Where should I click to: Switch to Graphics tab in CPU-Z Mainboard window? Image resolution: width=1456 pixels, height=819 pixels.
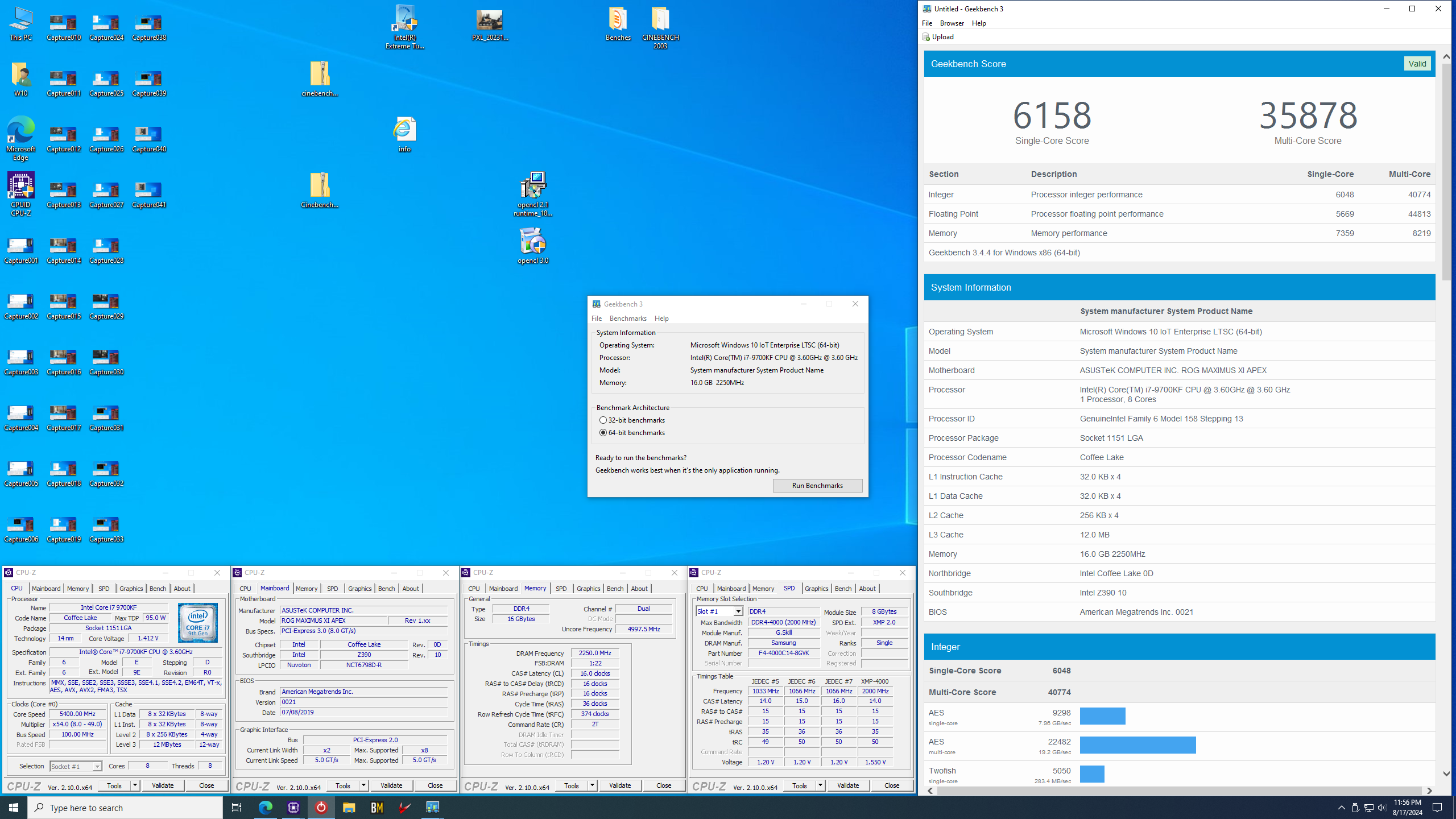pyautogui.click(x=359, y=589)
